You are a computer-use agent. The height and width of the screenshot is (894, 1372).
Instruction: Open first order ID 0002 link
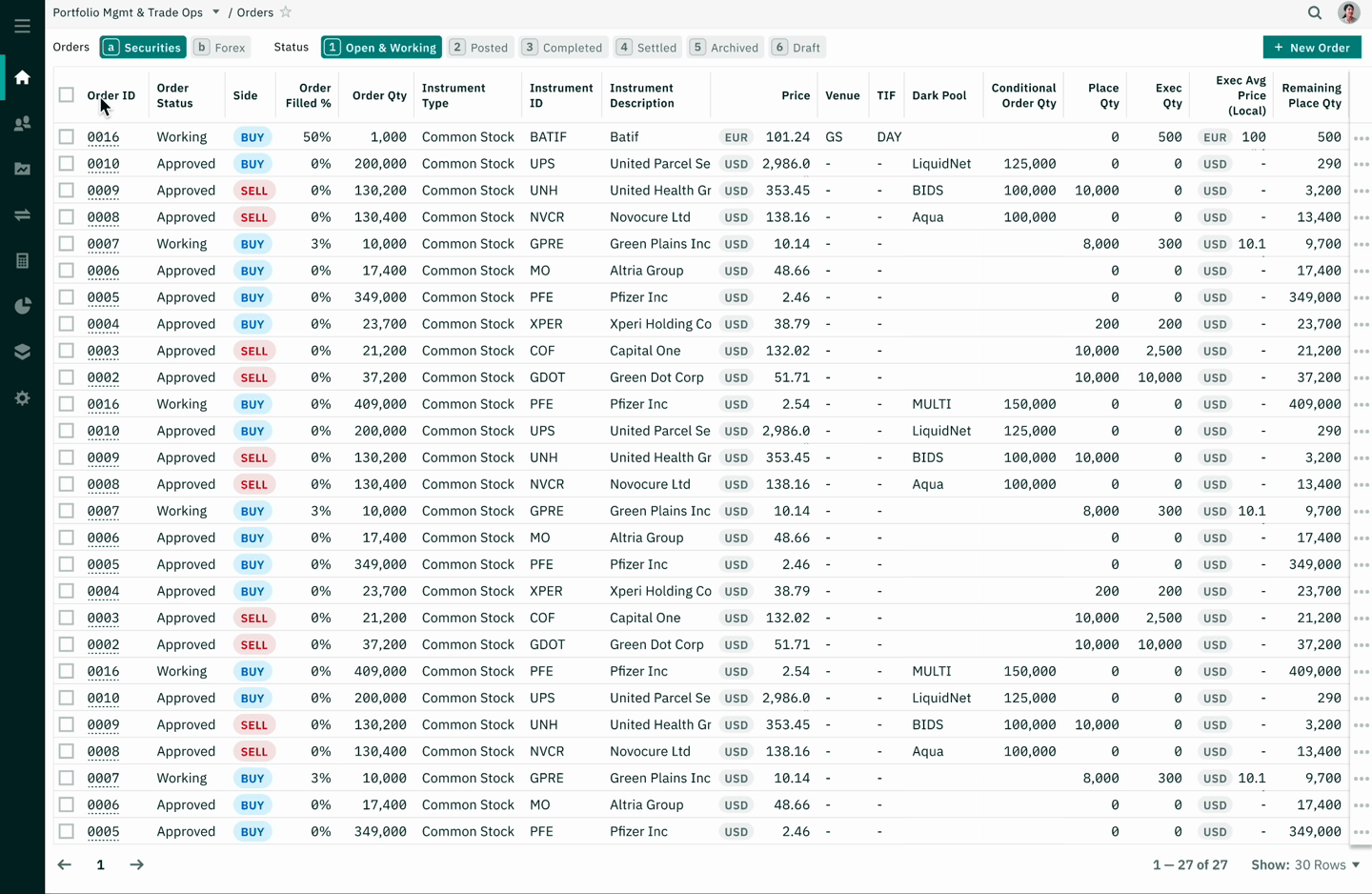(103, 377)
